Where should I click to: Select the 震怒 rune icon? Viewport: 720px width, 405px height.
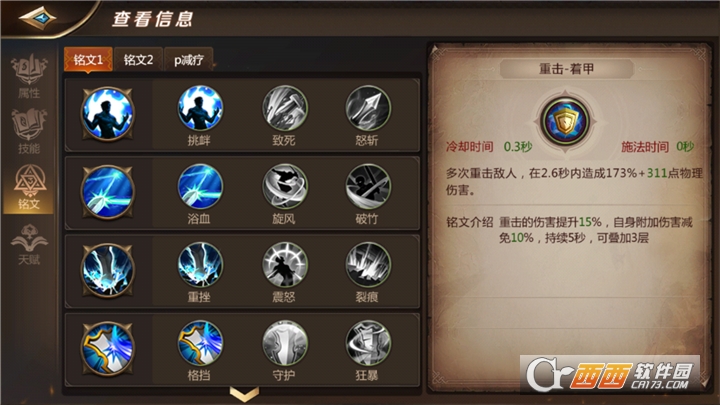pyautogui.click(x=285, y=265)
